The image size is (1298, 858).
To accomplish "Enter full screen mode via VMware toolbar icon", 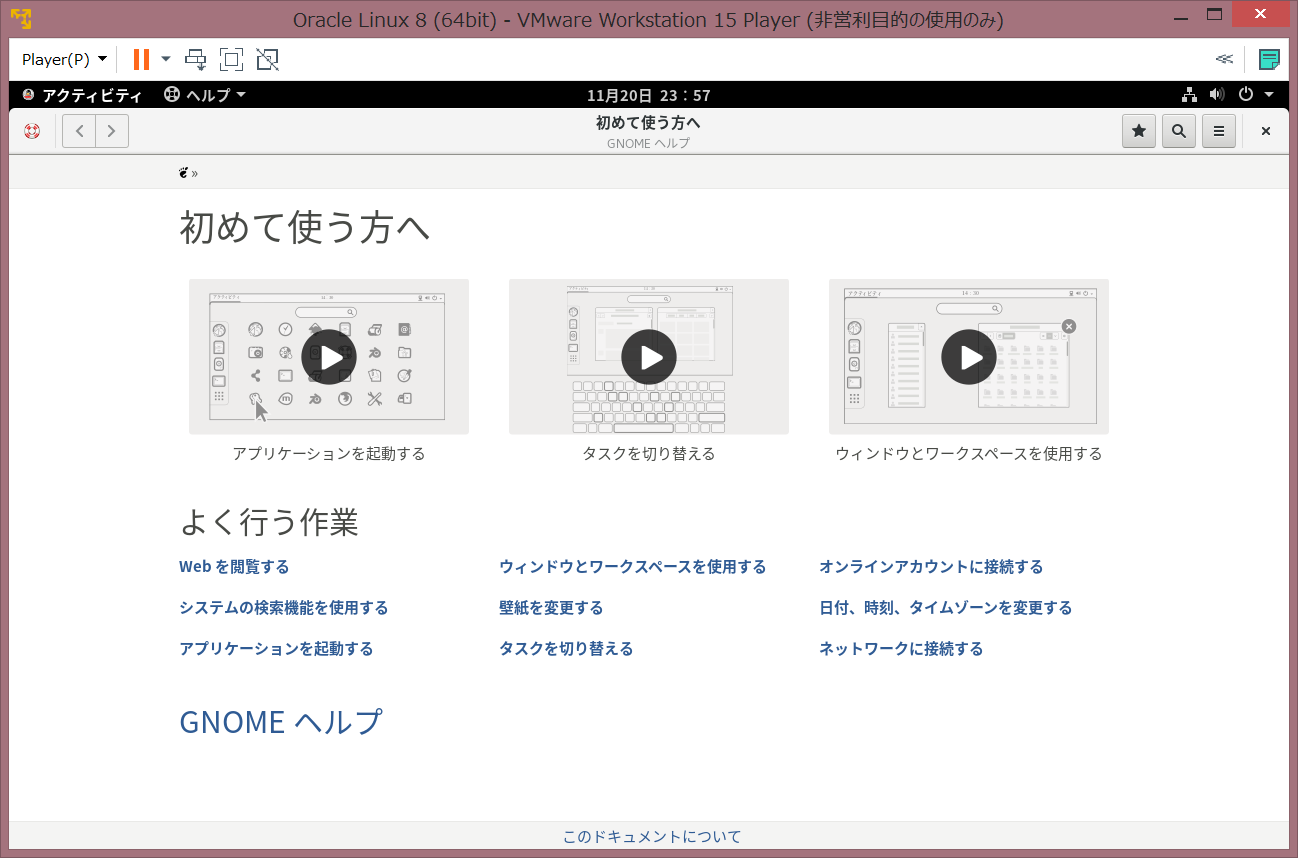I will point(231,59).
